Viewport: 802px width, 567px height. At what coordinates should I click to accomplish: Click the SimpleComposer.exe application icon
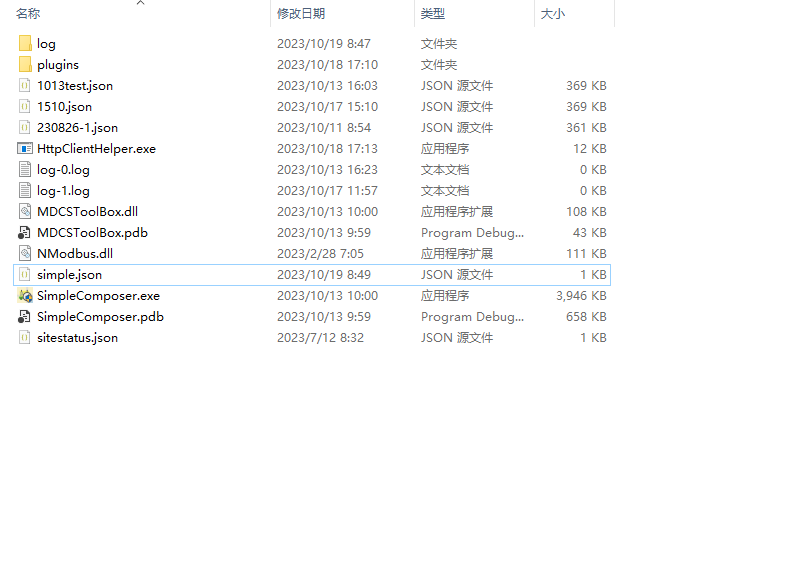pyautogui.click(x=25, y=296)
